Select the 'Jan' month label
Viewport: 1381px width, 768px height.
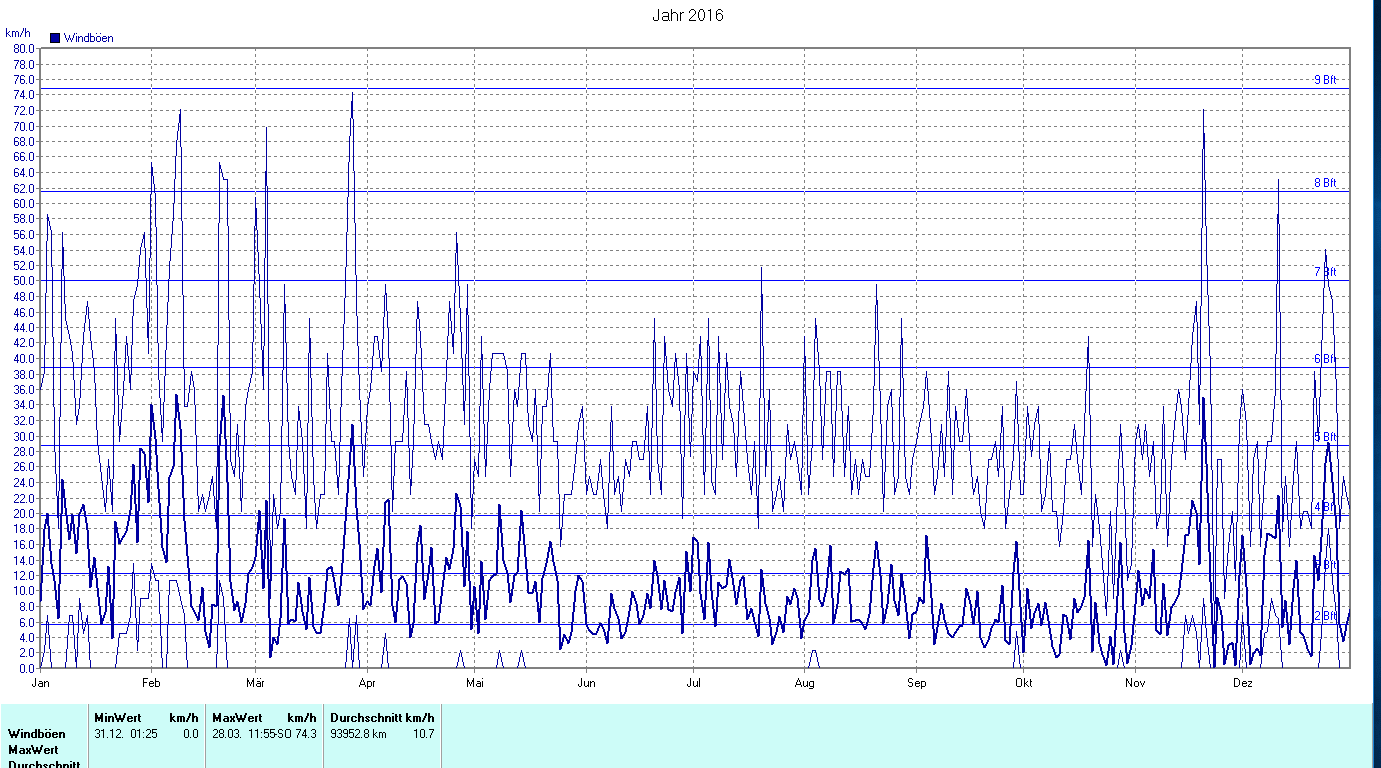tap(41, 683)
